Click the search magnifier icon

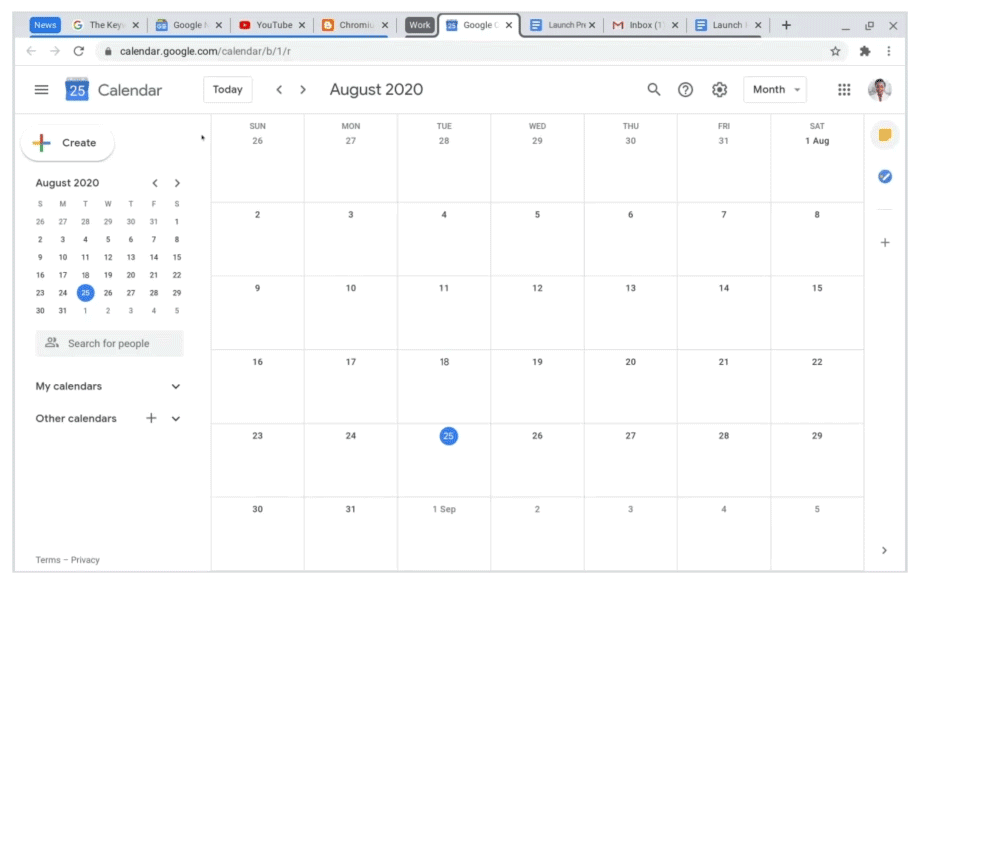tap(654, 90)
